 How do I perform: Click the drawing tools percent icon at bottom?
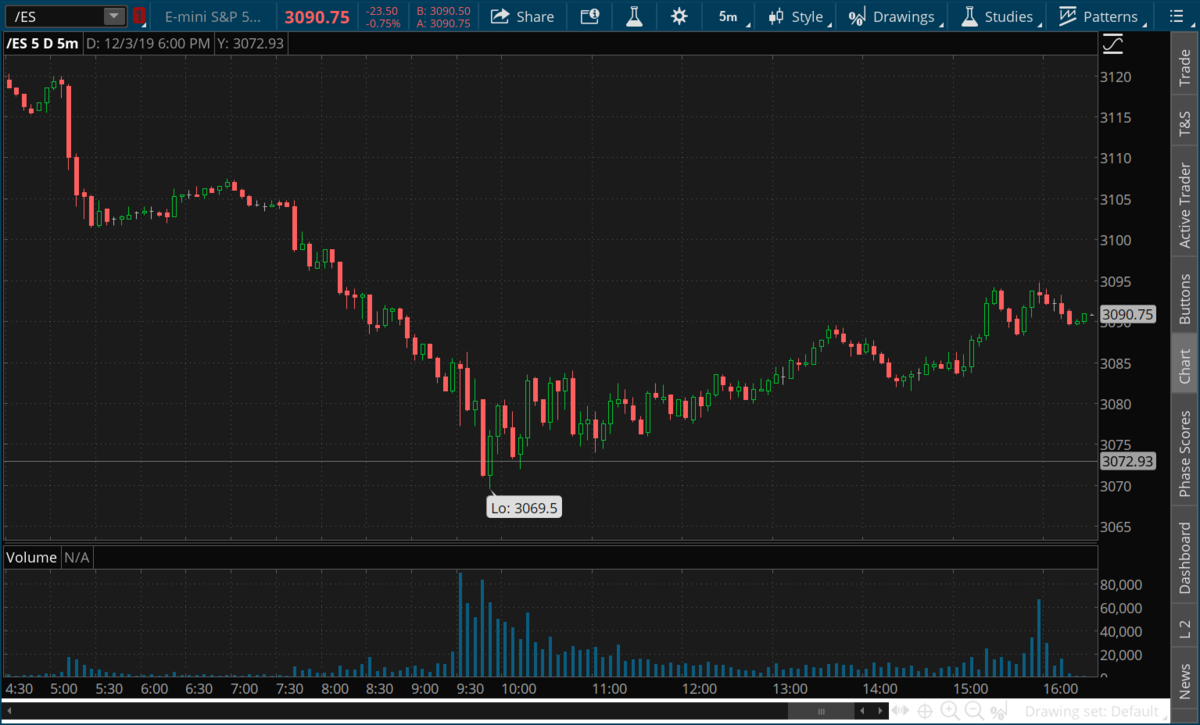(1000, 711)
